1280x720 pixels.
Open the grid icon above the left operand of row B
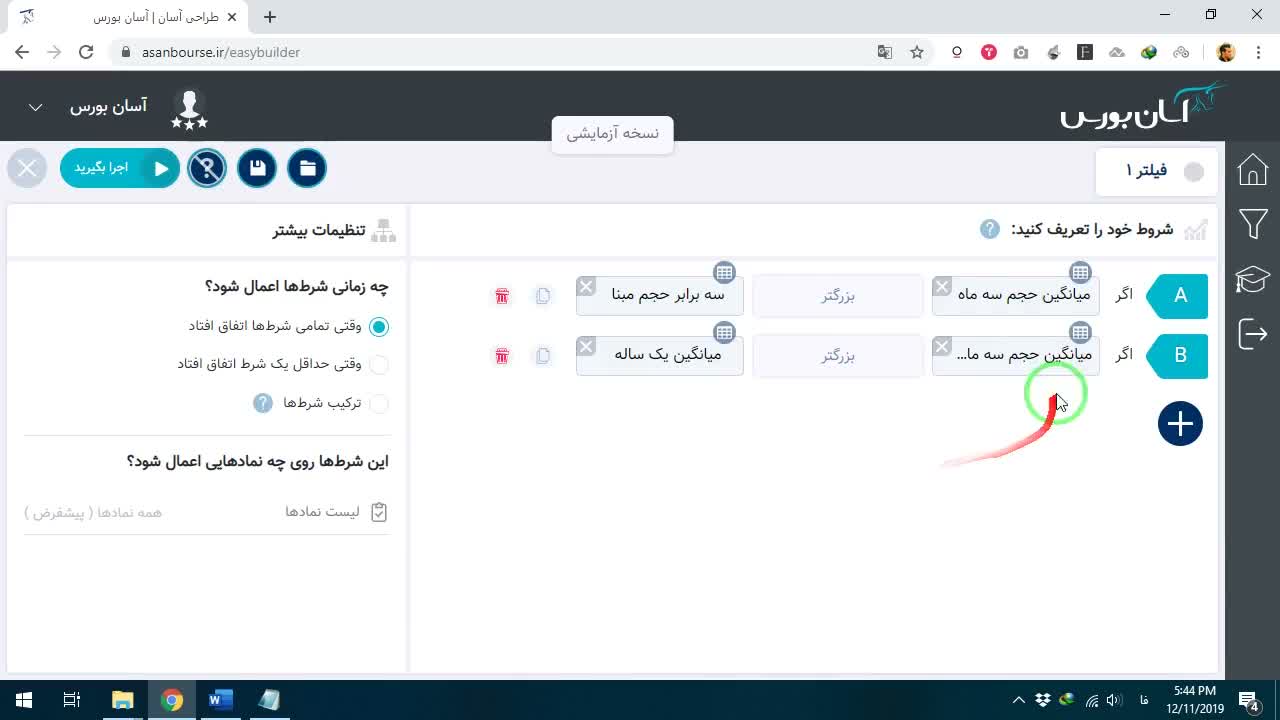tap(1080, 332)
